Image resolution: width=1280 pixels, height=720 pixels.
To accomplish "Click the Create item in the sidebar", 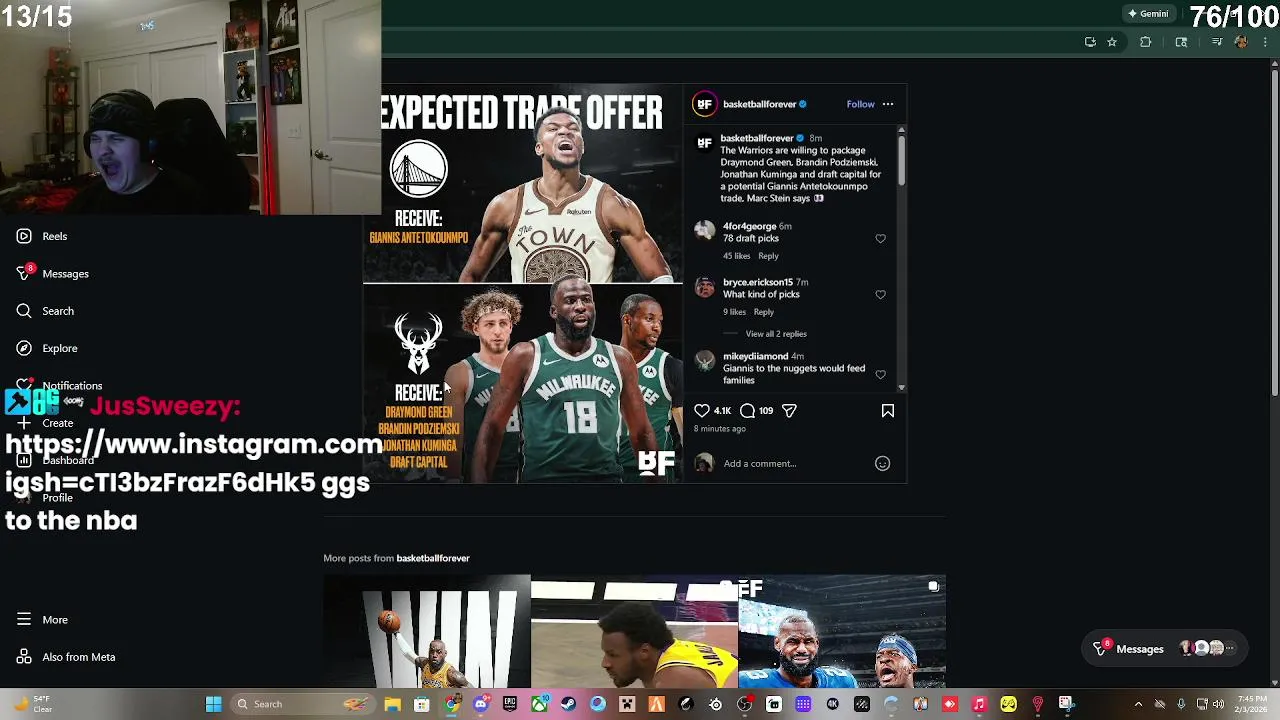I will click(x=45, y=423).
